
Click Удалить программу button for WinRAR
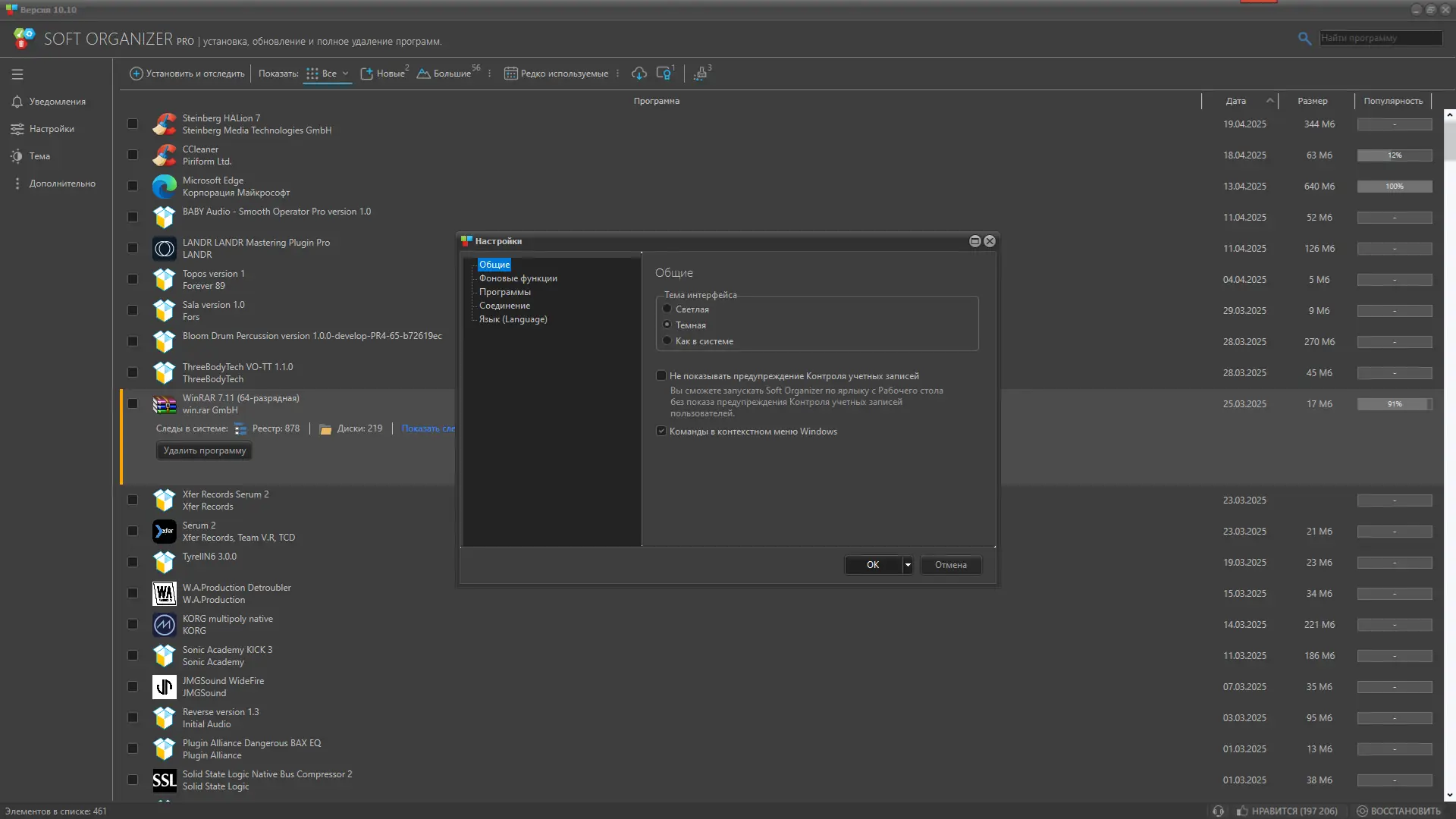[205, 450]
